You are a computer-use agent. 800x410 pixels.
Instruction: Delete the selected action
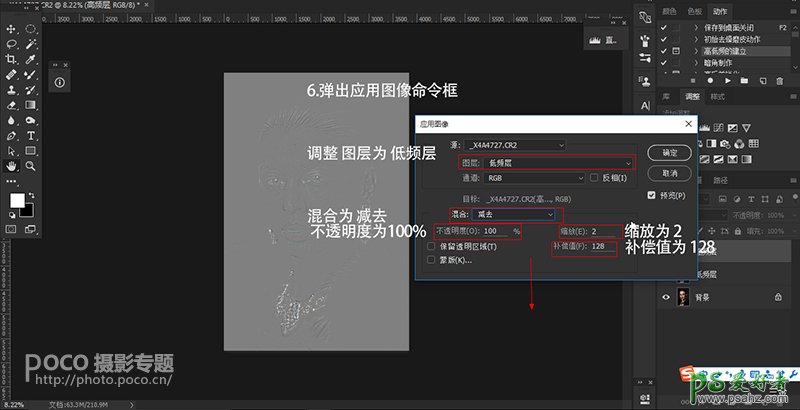click(780, 81)
